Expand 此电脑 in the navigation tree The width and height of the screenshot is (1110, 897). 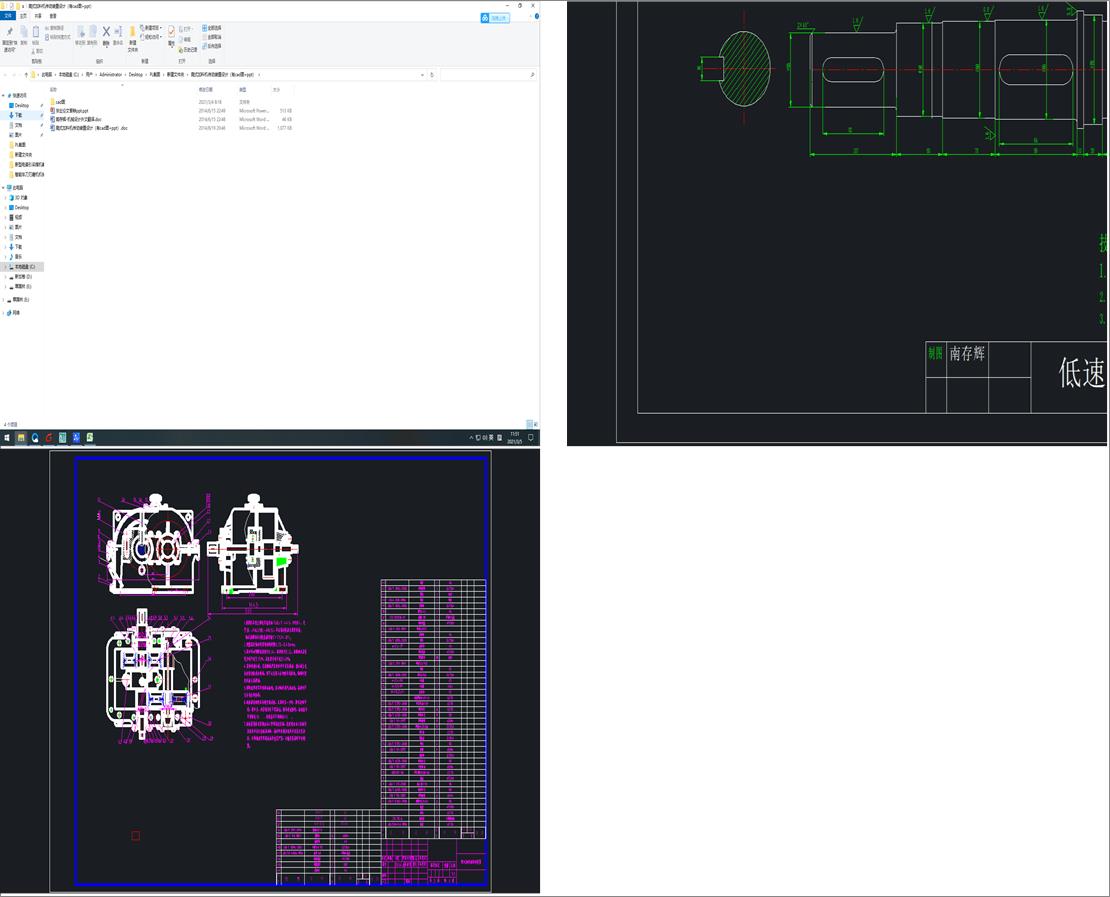click(6, 186)
